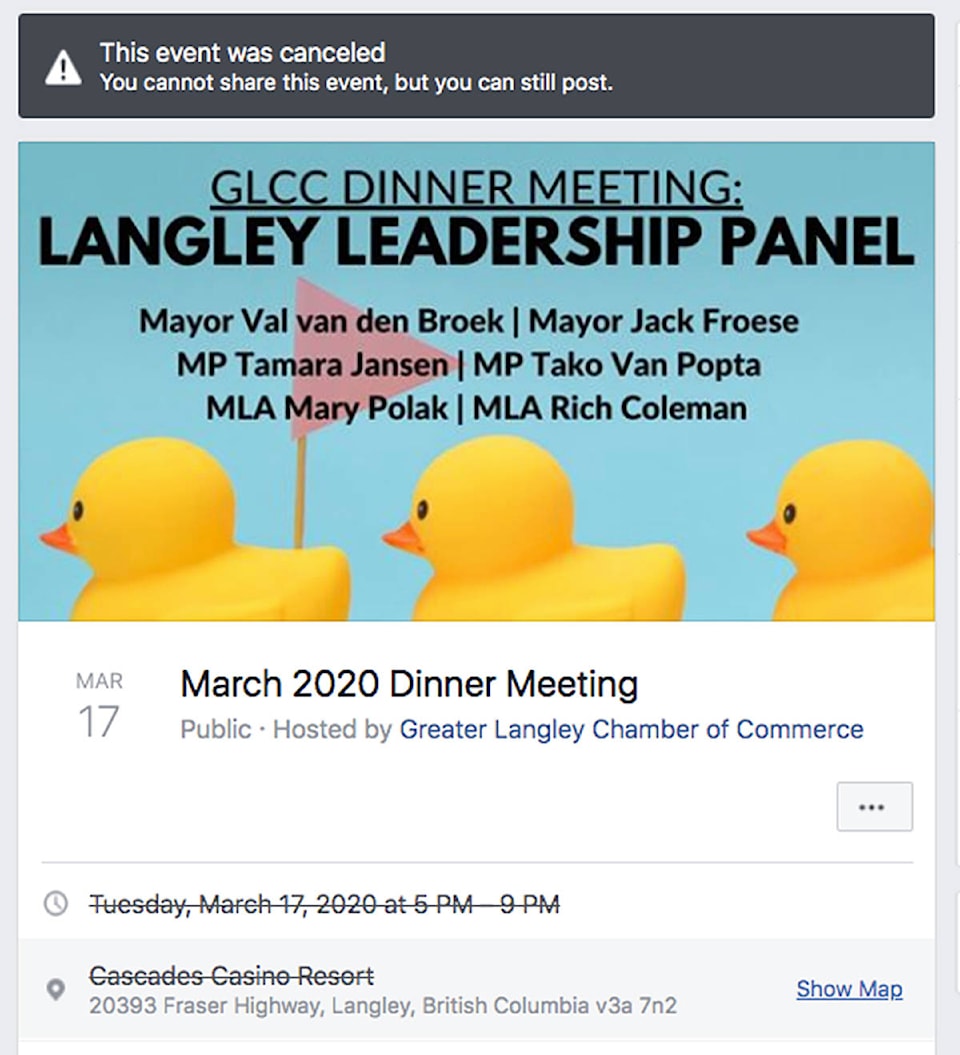Click the Public visibility label under the title
960x1055 pixels.
click(215, 729)
